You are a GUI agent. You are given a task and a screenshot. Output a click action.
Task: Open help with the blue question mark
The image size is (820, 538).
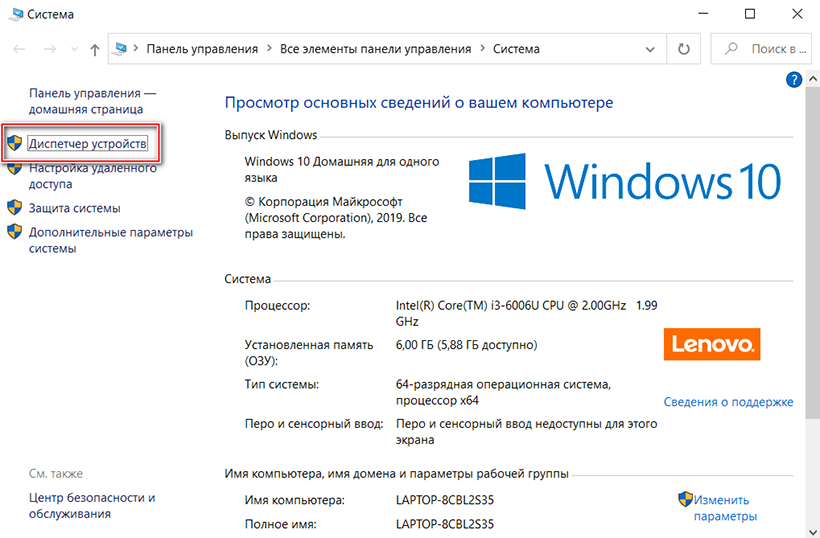coord(795,79)
